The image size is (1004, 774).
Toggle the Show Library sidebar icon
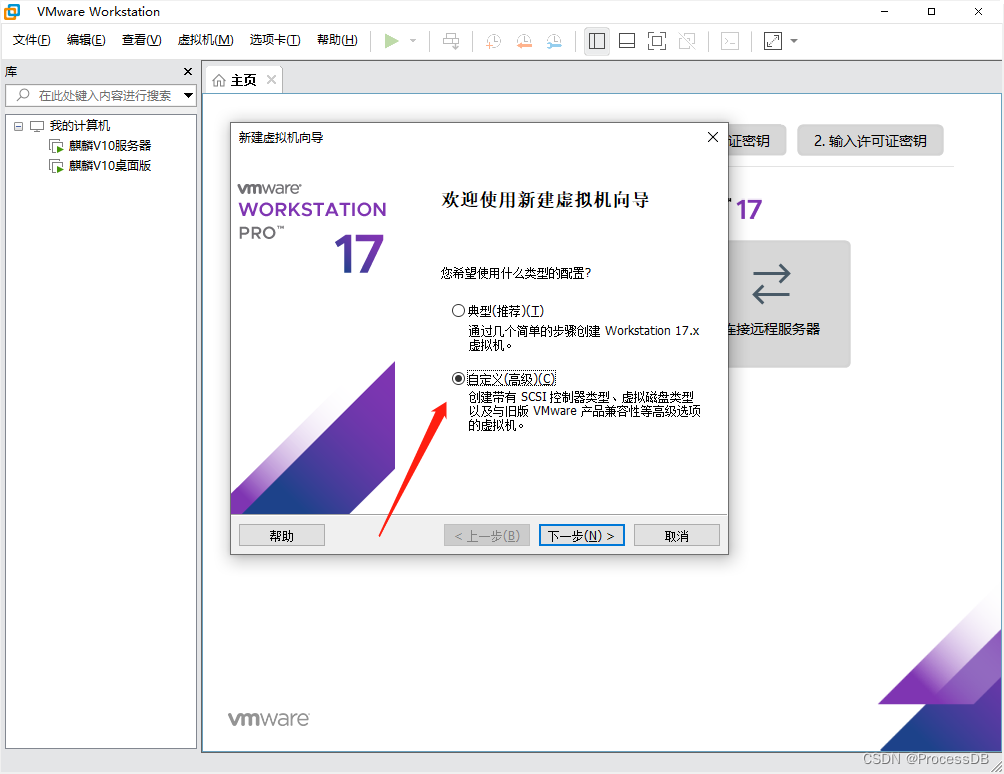pyautogui.click(x=597, y=41)
